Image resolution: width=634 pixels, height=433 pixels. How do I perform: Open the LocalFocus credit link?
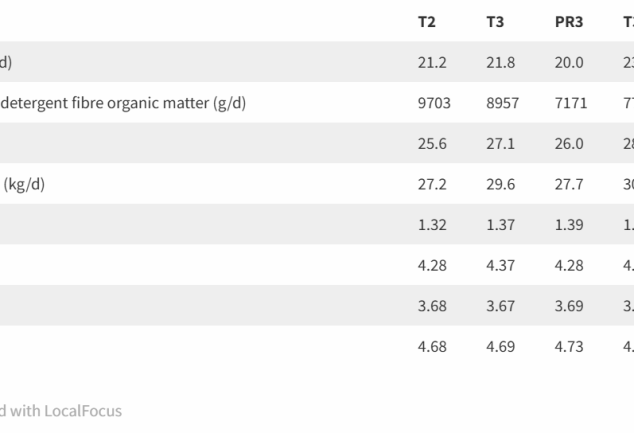61,411
